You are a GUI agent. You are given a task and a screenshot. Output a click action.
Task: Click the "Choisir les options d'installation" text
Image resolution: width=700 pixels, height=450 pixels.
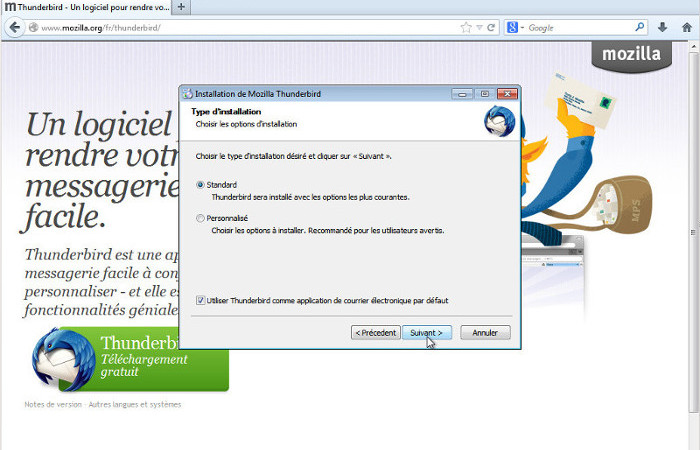click(246, 124)
